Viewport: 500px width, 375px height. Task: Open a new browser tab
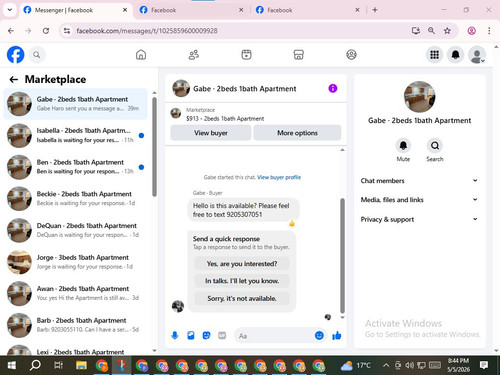tap(375, 10)
